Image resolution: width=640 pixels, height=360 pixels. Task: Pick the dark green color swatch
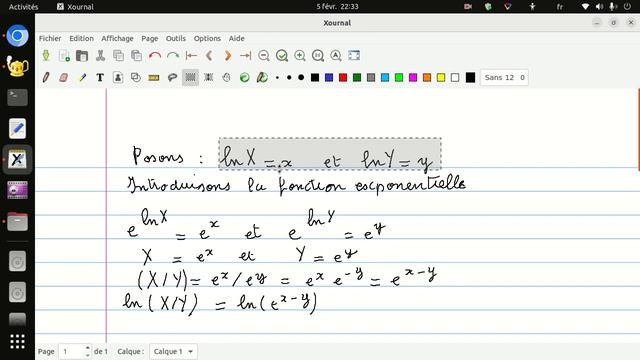(x=357, y=78)
